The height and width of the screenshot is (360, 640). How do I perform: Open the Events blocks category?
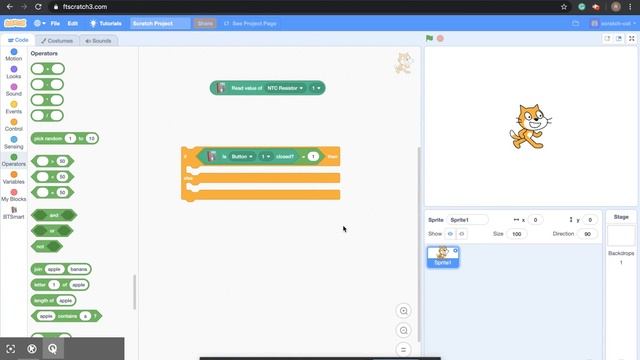click(13, 107)
